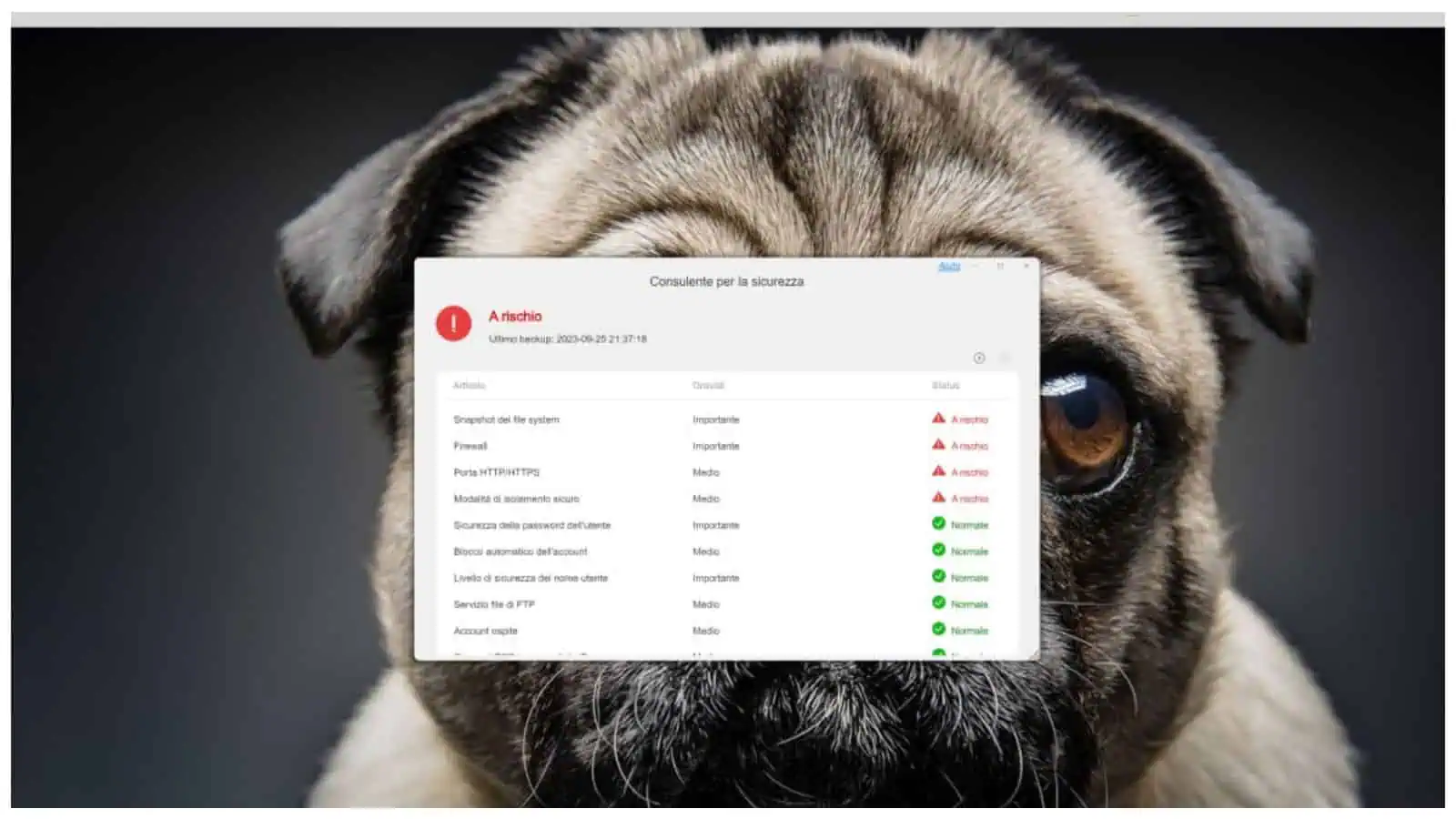
Task: Click the warning triangle in the Porta HTTP/HTTPS row
Action: click(938, 471)
